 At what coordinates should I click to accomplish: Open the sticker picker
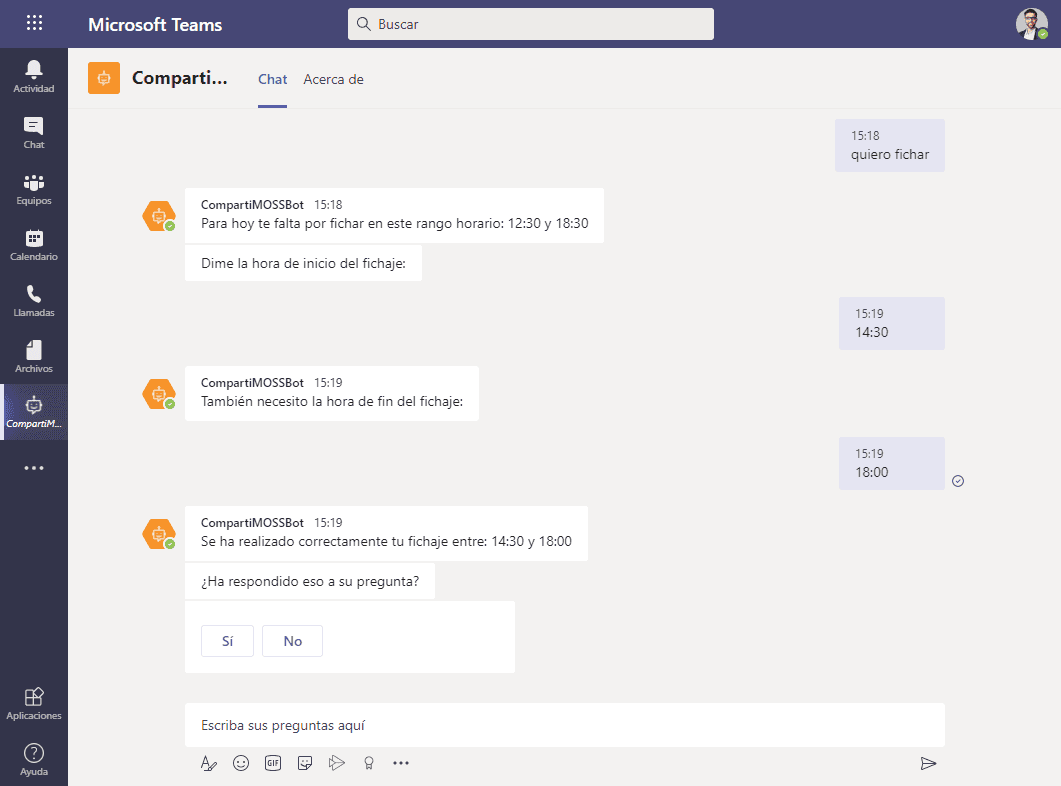pos(305,763)
